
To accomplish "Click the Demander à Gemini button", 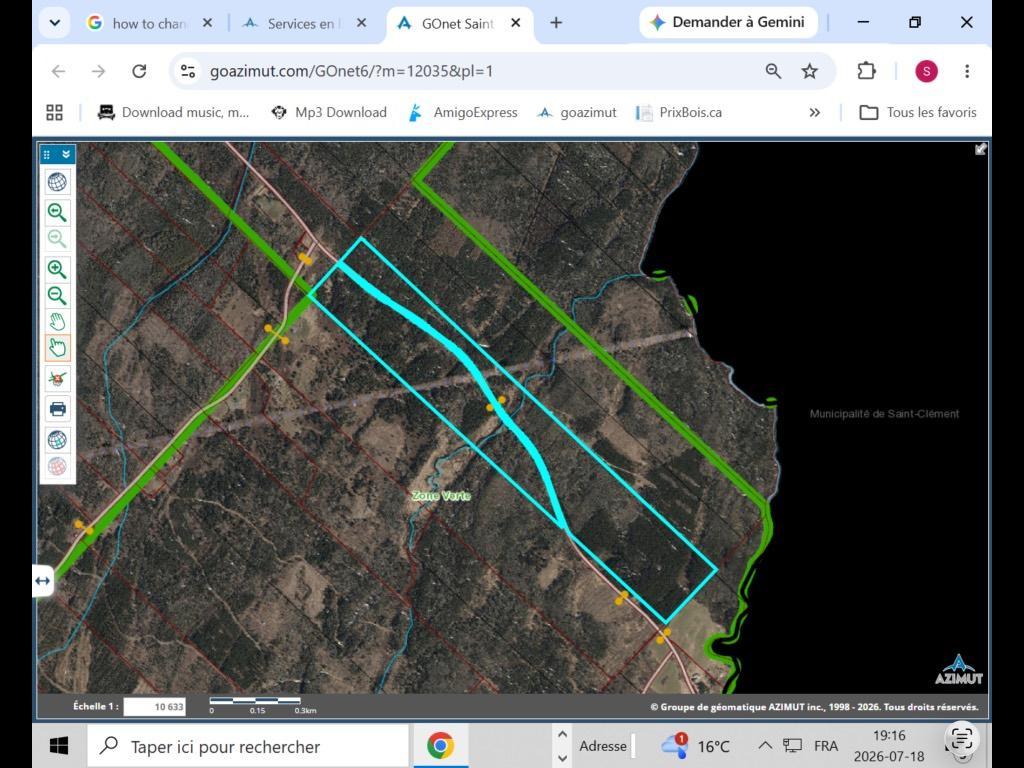I will coord(728,22).
